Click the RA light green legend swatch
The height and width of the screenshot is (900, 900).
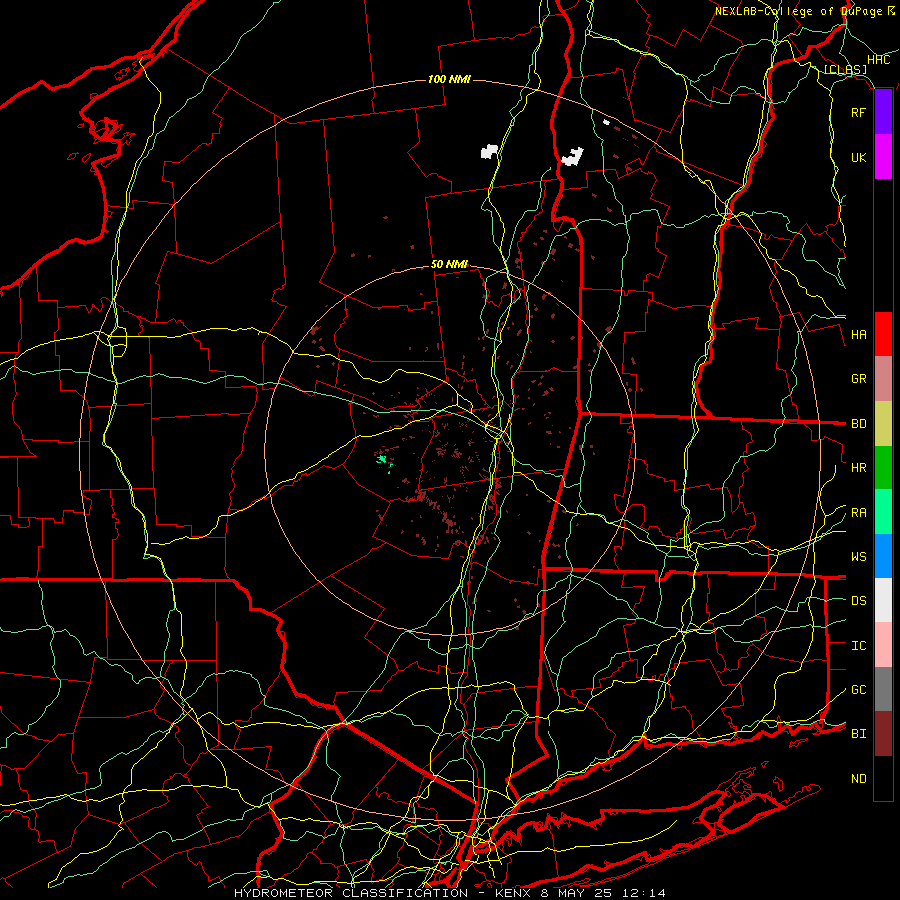pos(883,512)
